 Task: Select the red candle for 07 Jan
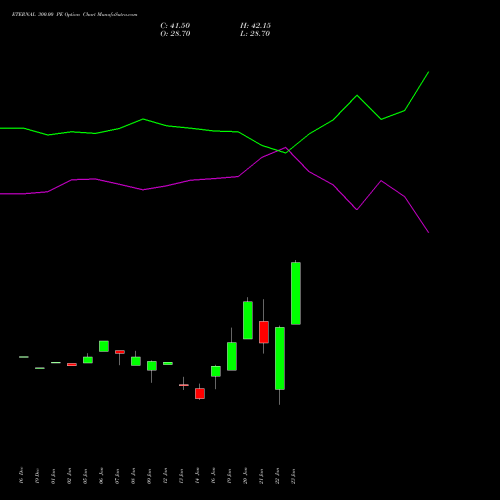tap(120, 352)
